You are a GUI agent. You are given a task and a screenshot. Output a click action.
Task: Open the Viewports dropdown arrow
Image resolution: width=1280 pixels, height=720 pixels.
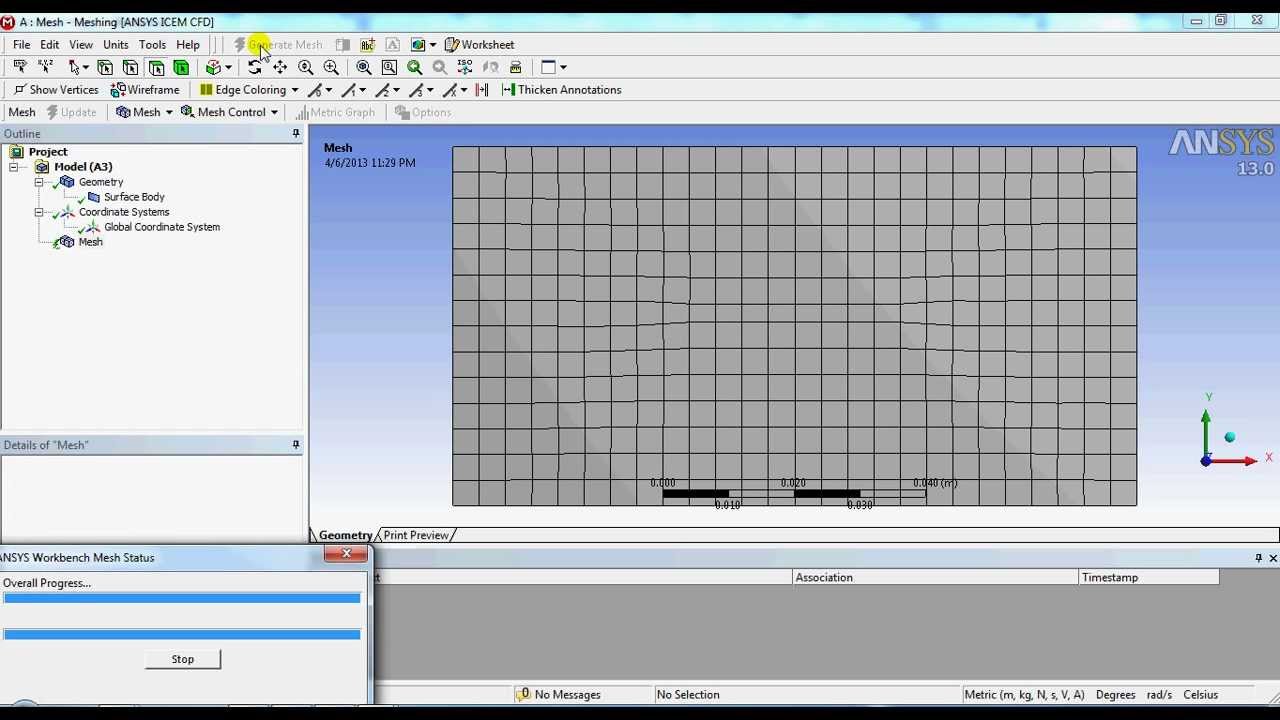[x=563, y=67]
